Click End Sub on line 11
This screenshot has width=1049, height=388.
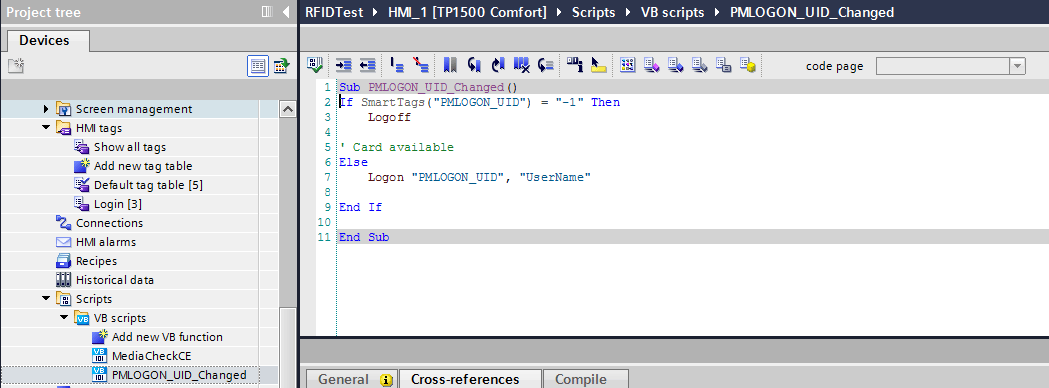click(x=364, y=237)
